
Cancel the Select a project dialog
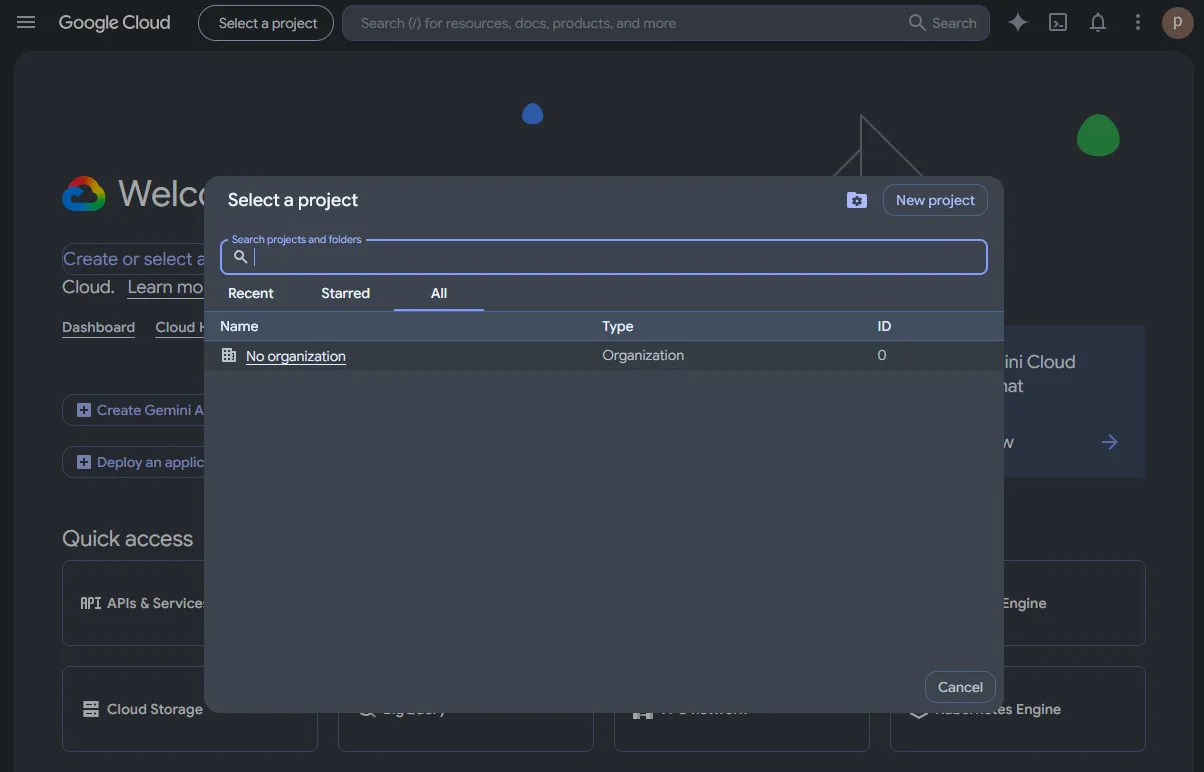coord(960,687)
